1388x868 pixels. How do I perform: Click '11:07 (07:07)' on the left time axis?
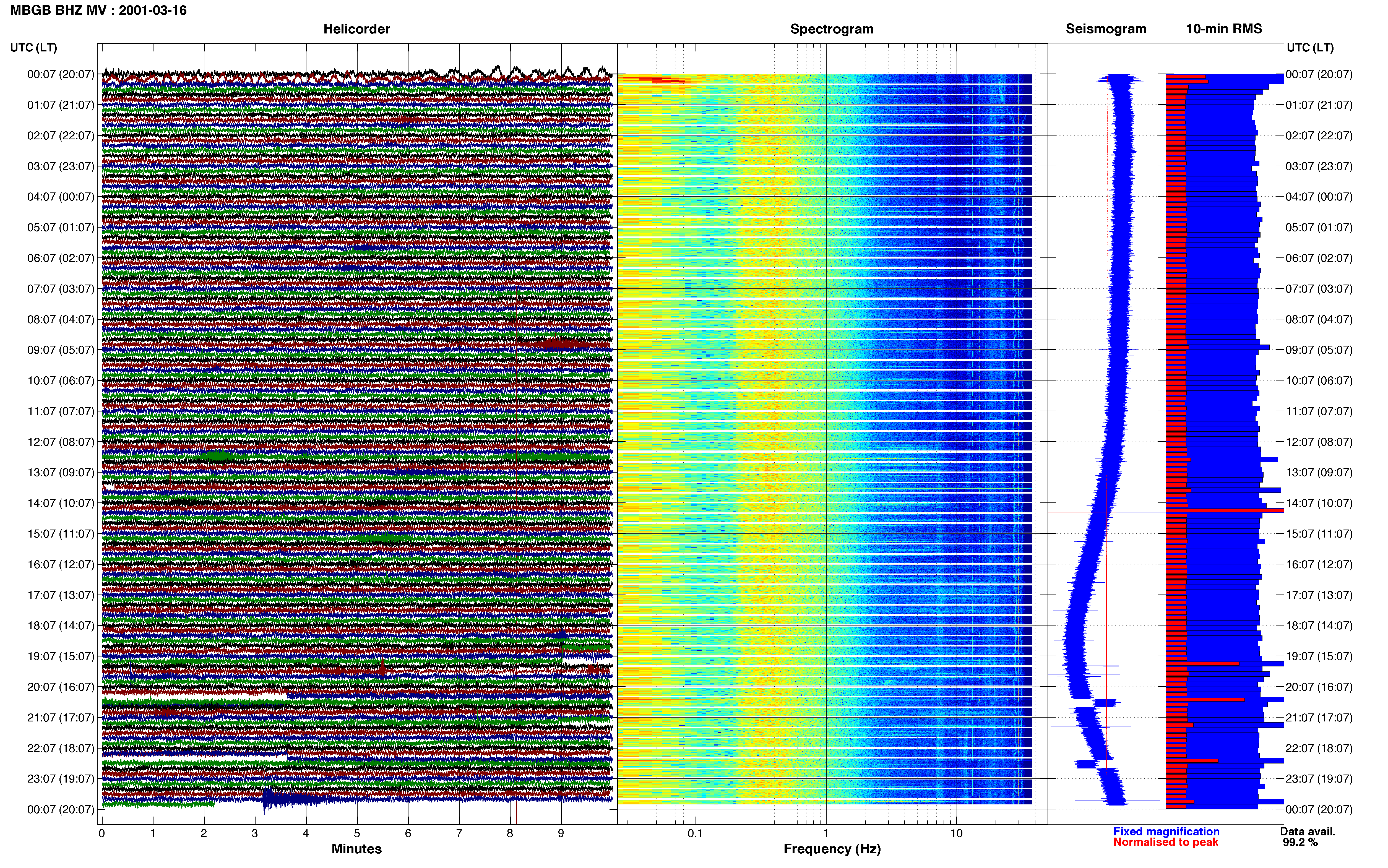point(60,411)
